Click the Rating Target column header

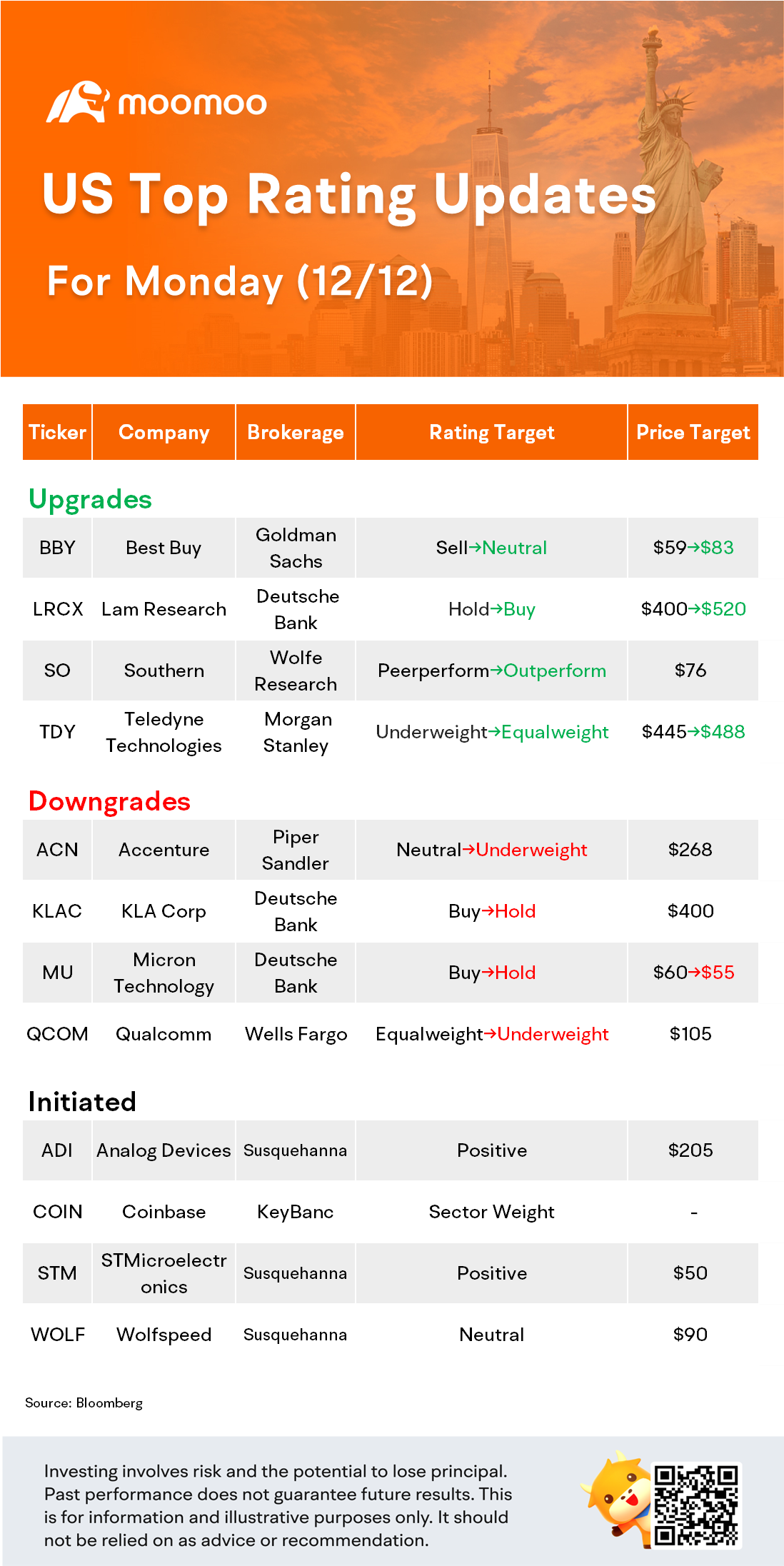pos(491,432)
